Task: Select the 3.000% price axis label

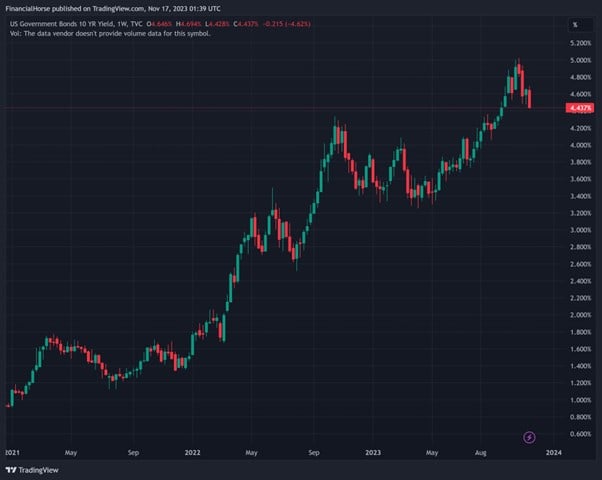Action: click(580, 230)
